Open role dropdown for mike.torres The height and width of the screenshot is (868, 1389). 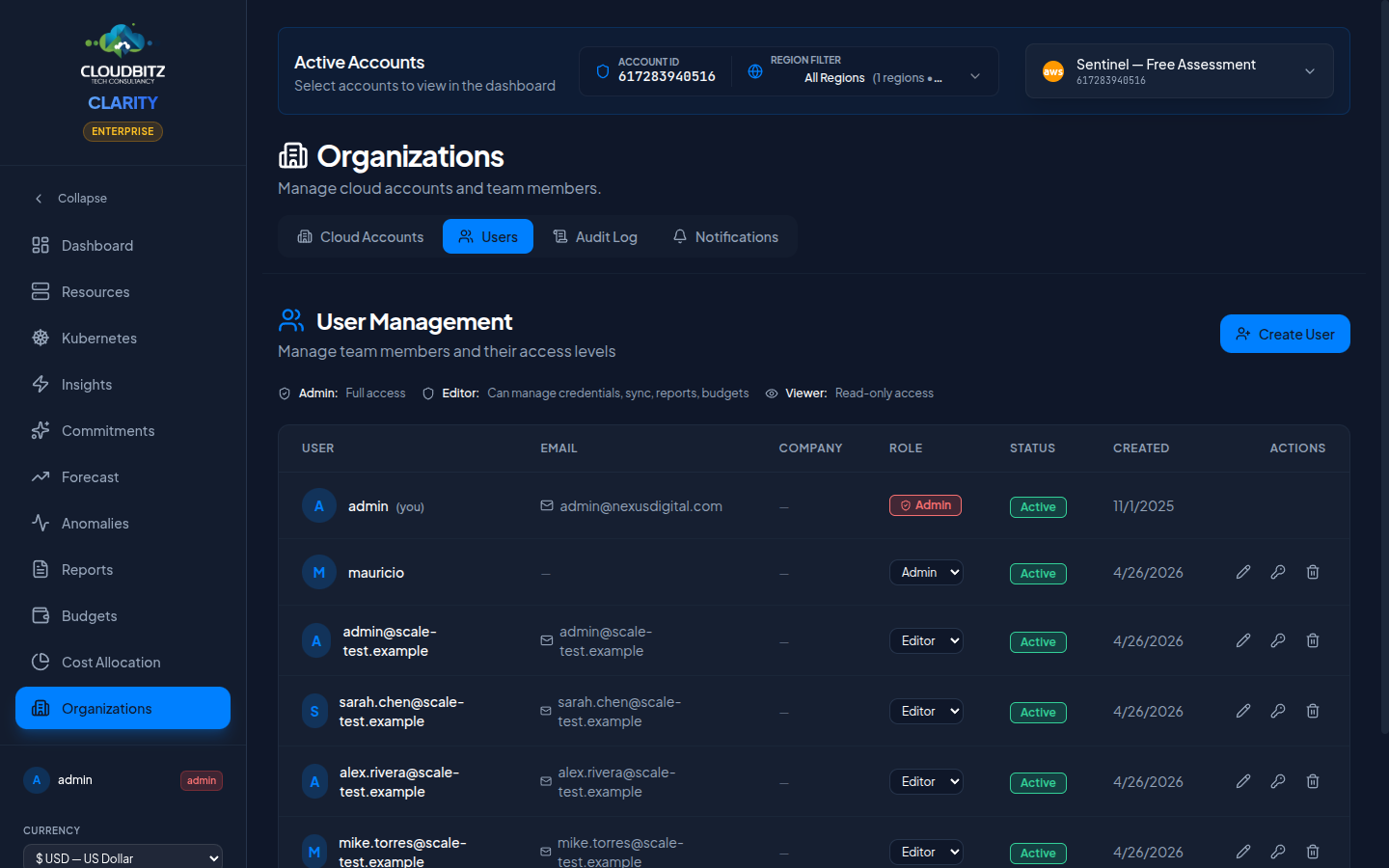[x=926, y=852]
